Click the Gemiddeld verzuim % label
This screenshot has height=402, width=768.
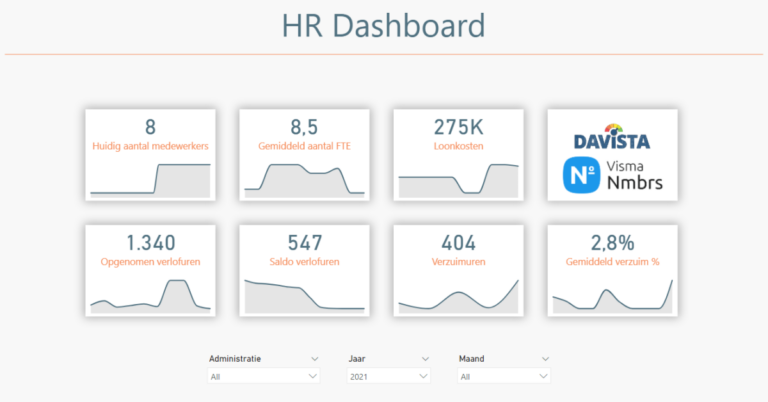pos(612,262)
